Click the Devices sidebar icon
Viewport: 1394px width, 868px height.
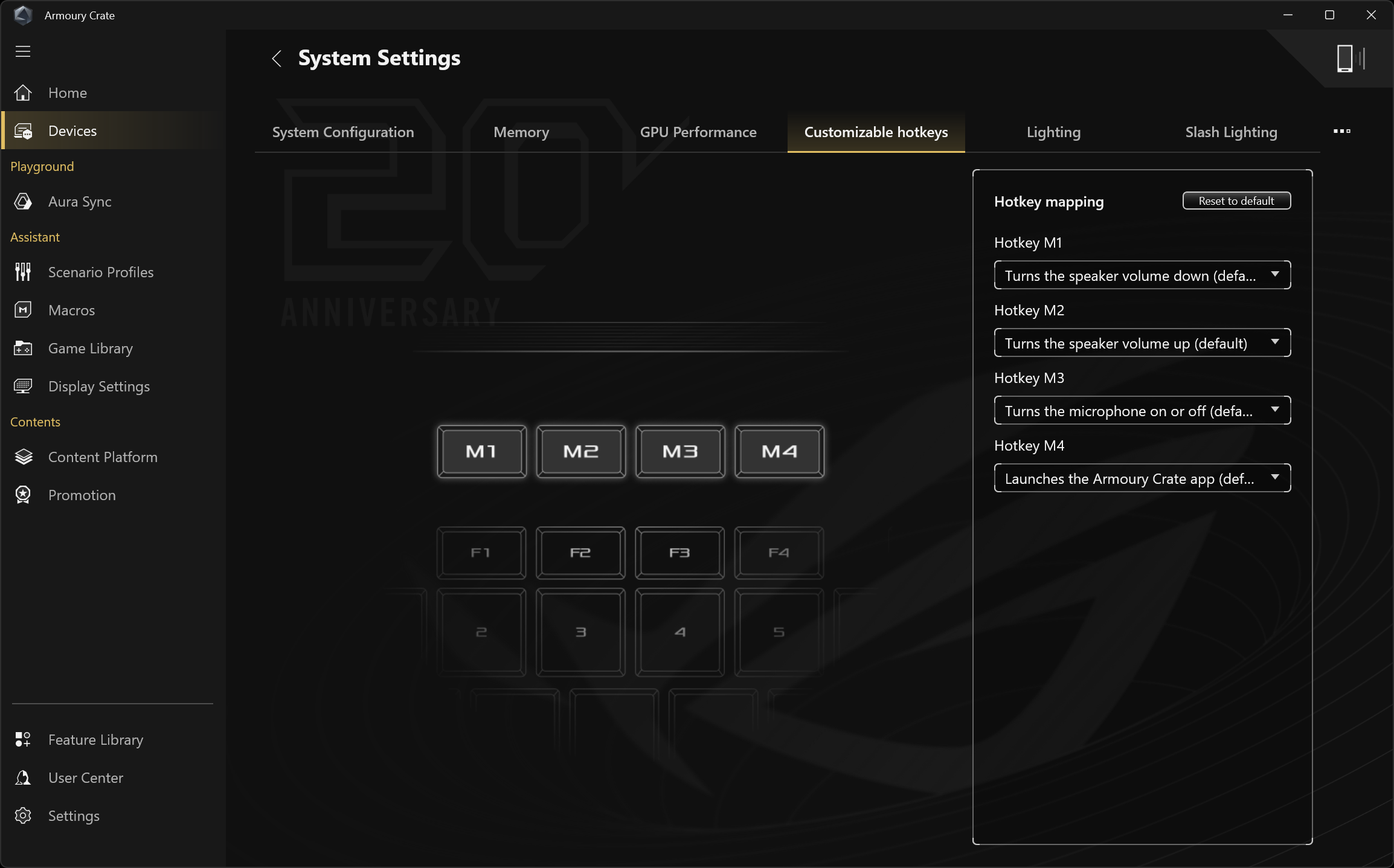[23, 131]
